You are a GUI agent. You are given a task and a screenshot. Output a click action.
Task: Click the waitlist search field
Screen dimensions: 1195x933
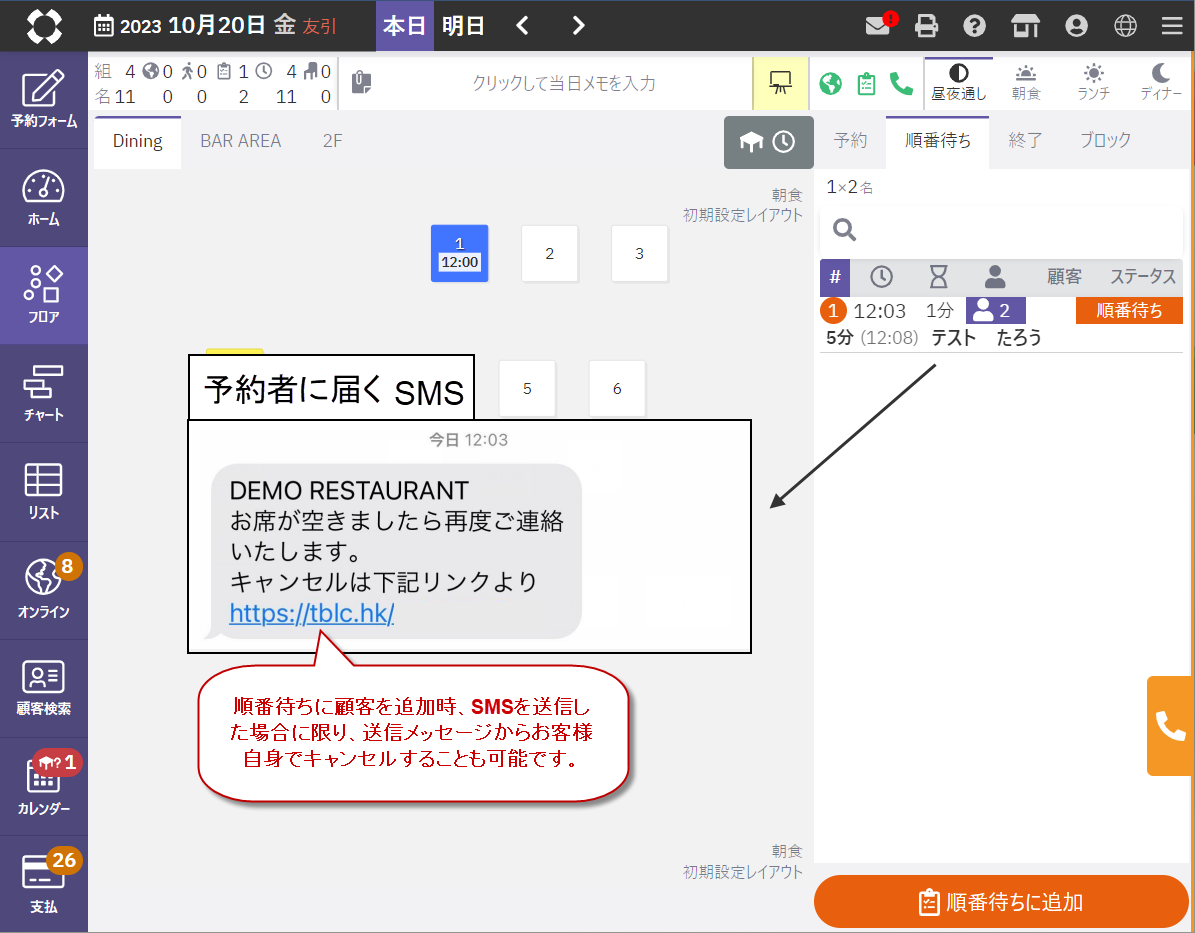point(1000,231)
